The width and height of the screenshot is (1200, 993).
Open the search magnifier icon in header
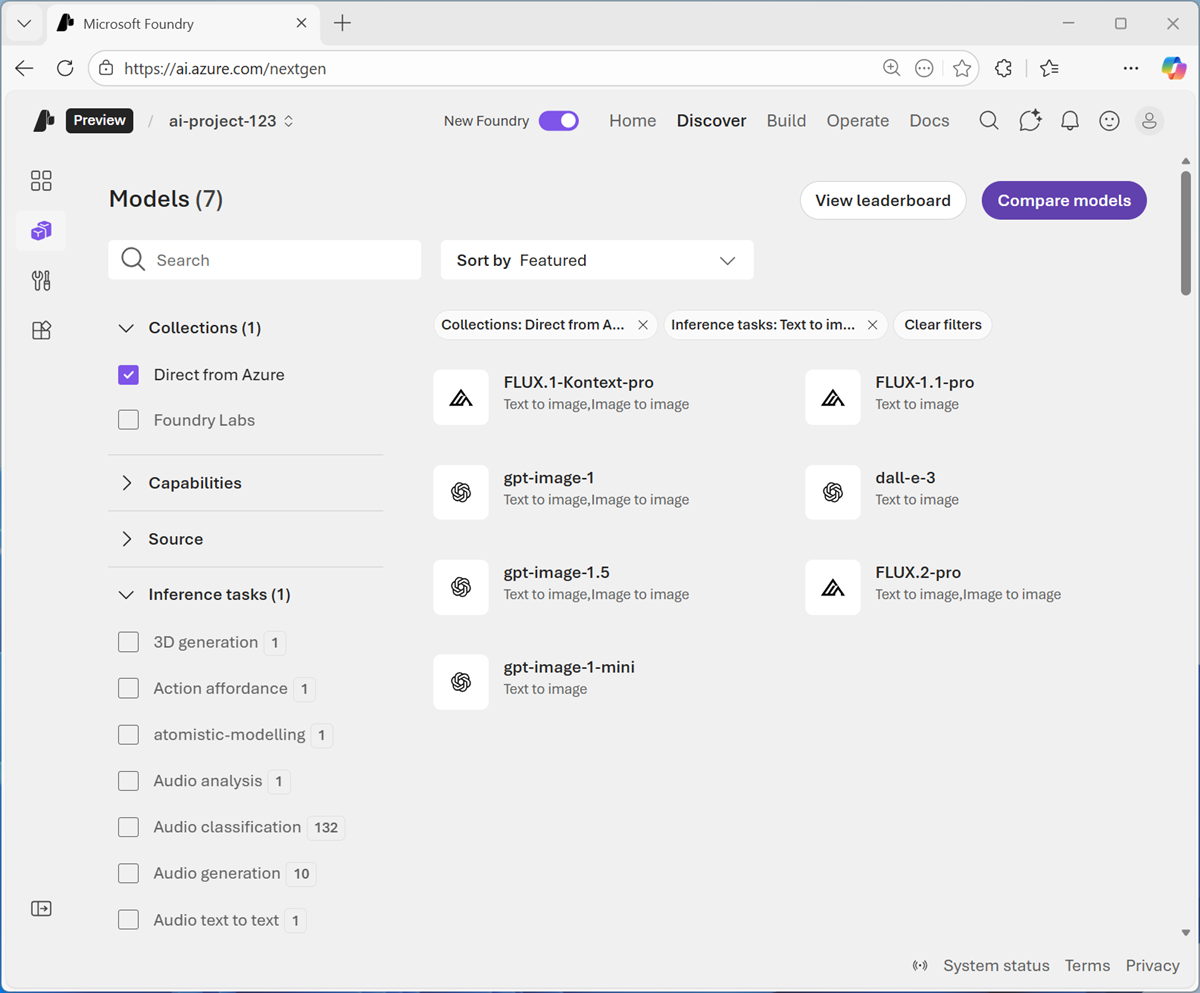[988, 121]
